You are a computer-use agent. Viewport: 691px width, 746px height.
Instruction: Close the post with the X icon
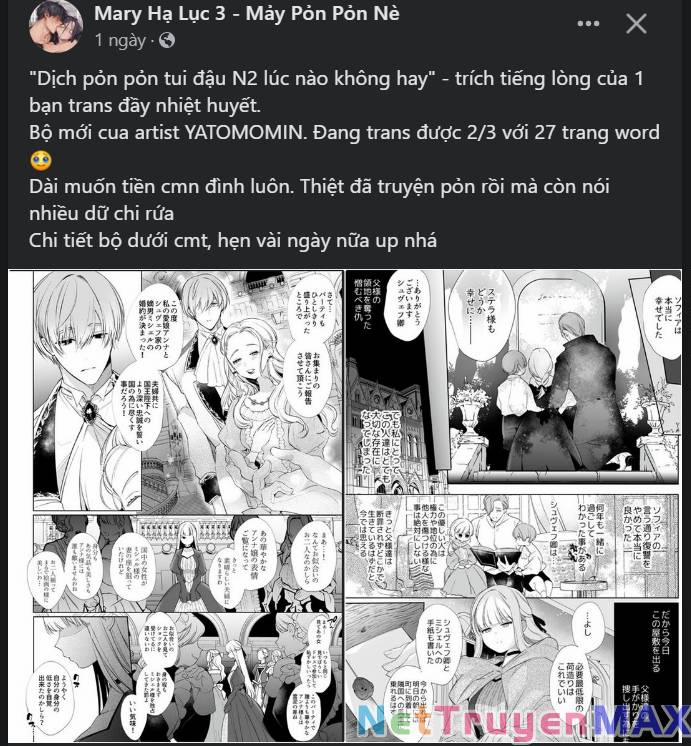(636, 23)
